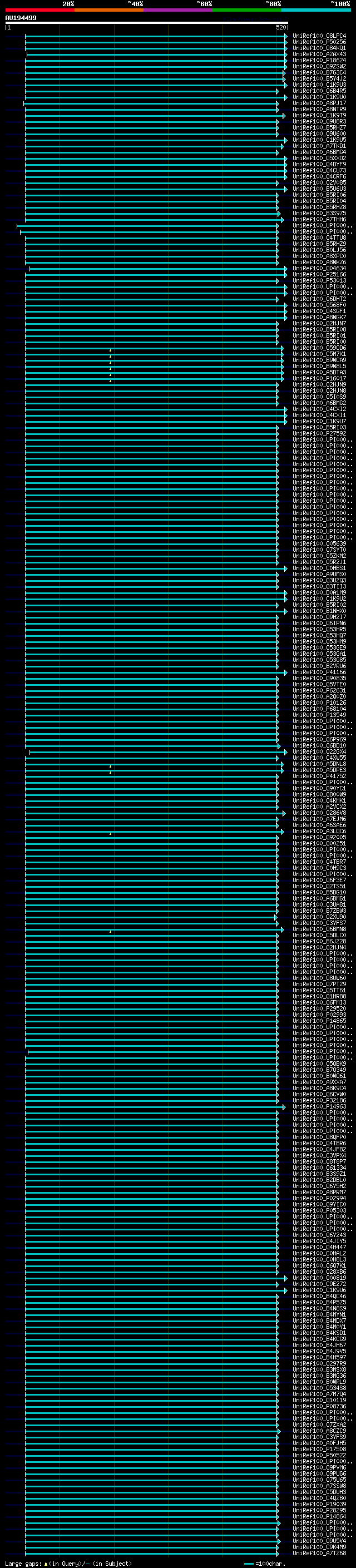Click the =100char. scale legend

pyautogui.click(x=265, y=1564)
